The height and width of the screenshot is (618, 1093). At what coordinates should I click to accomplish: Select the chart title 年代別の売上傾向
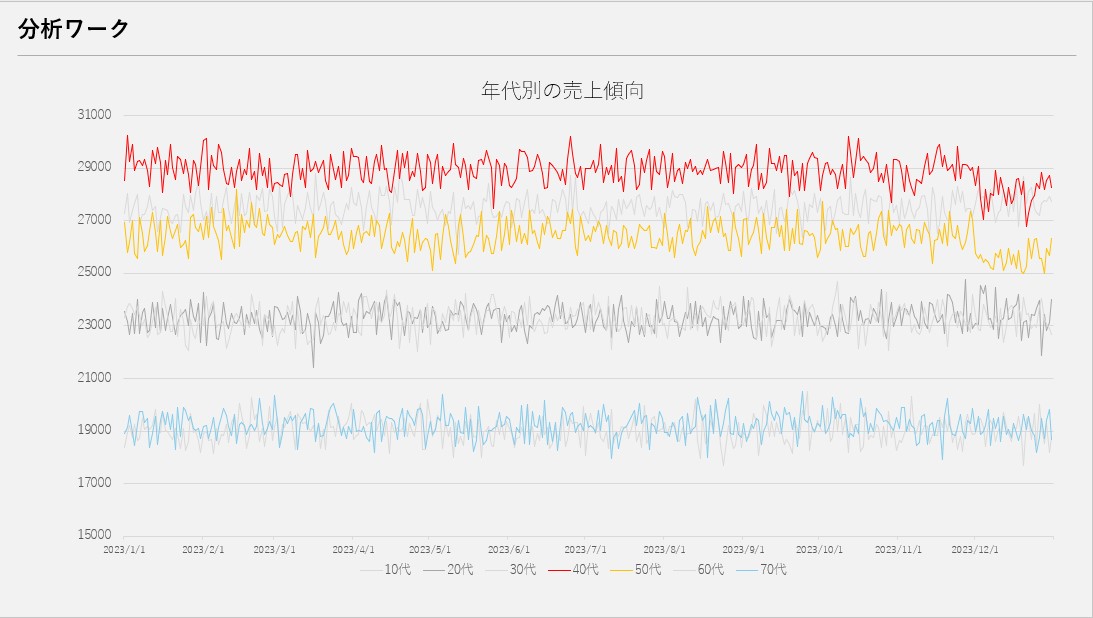[562, 91]
